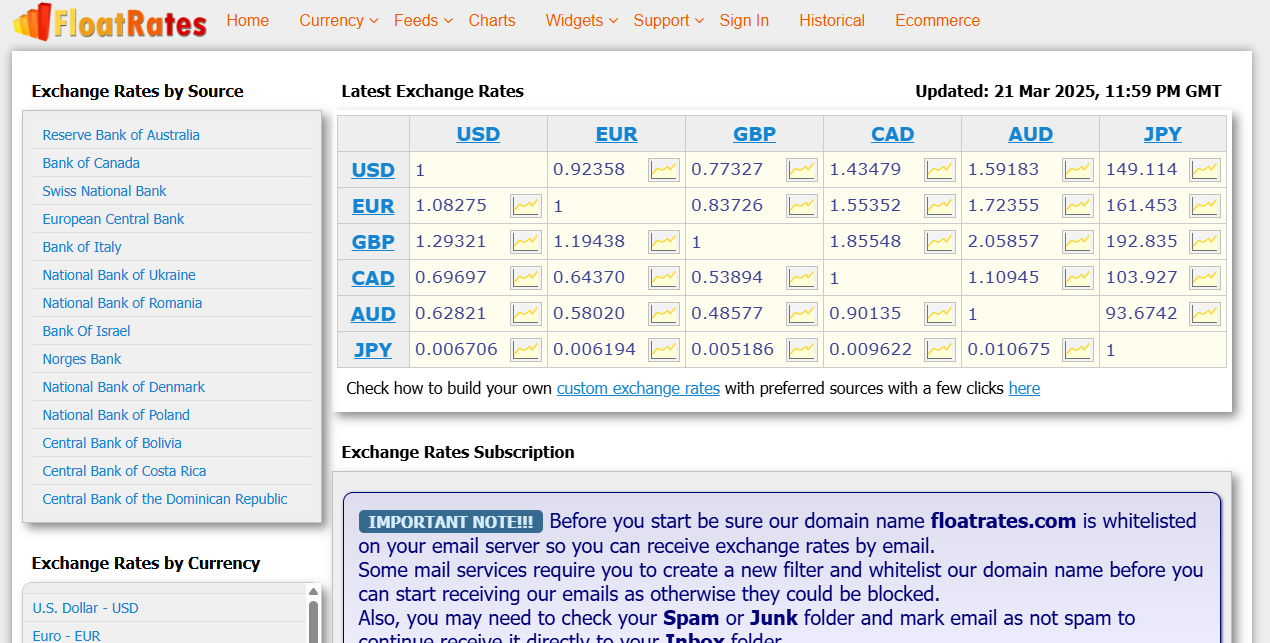Open National Bank of Poland rates
1270x643 pixels.
coord(116,415)
